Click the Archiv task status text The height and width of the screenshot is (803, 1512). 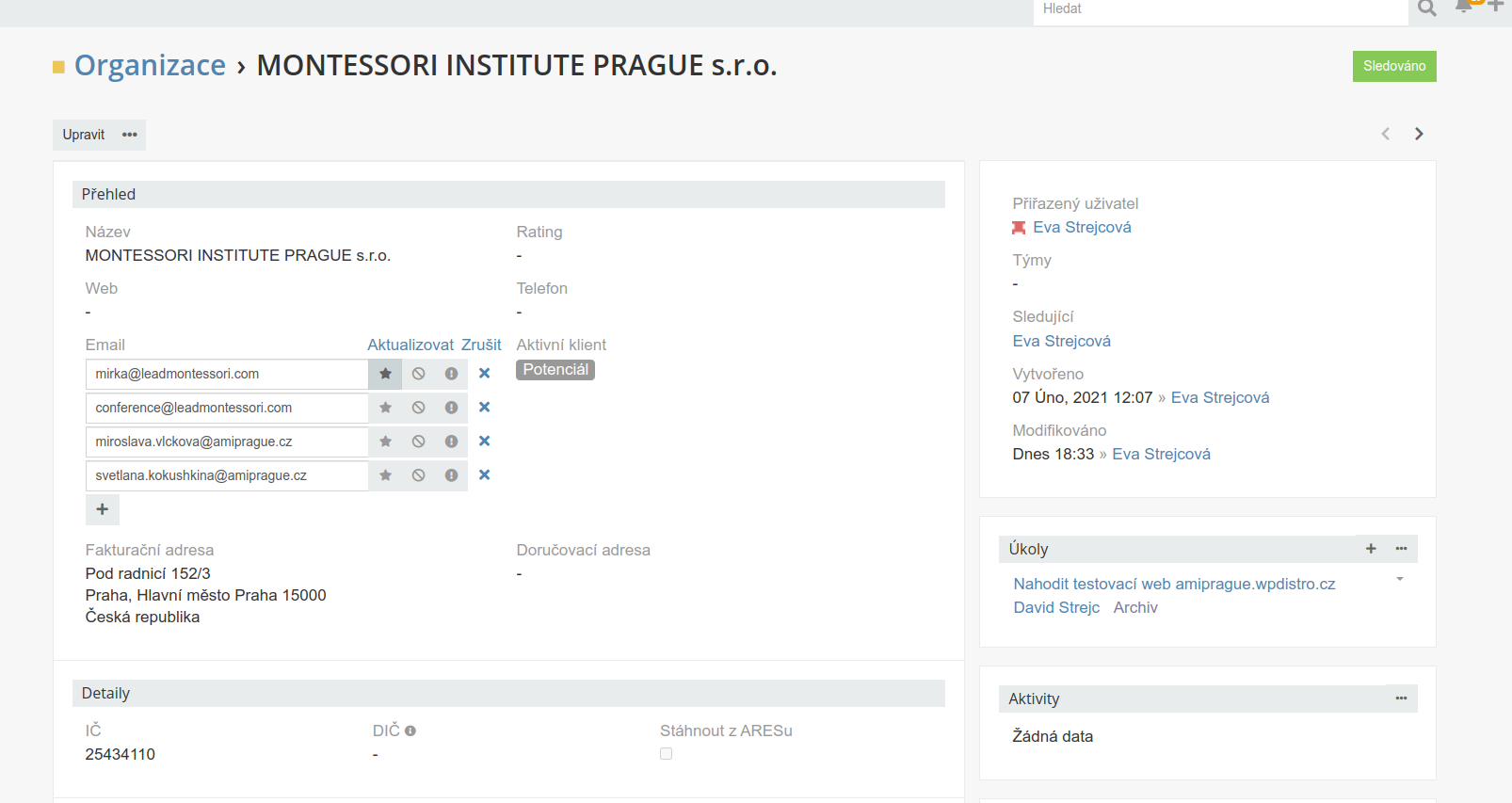point(1135,607)
